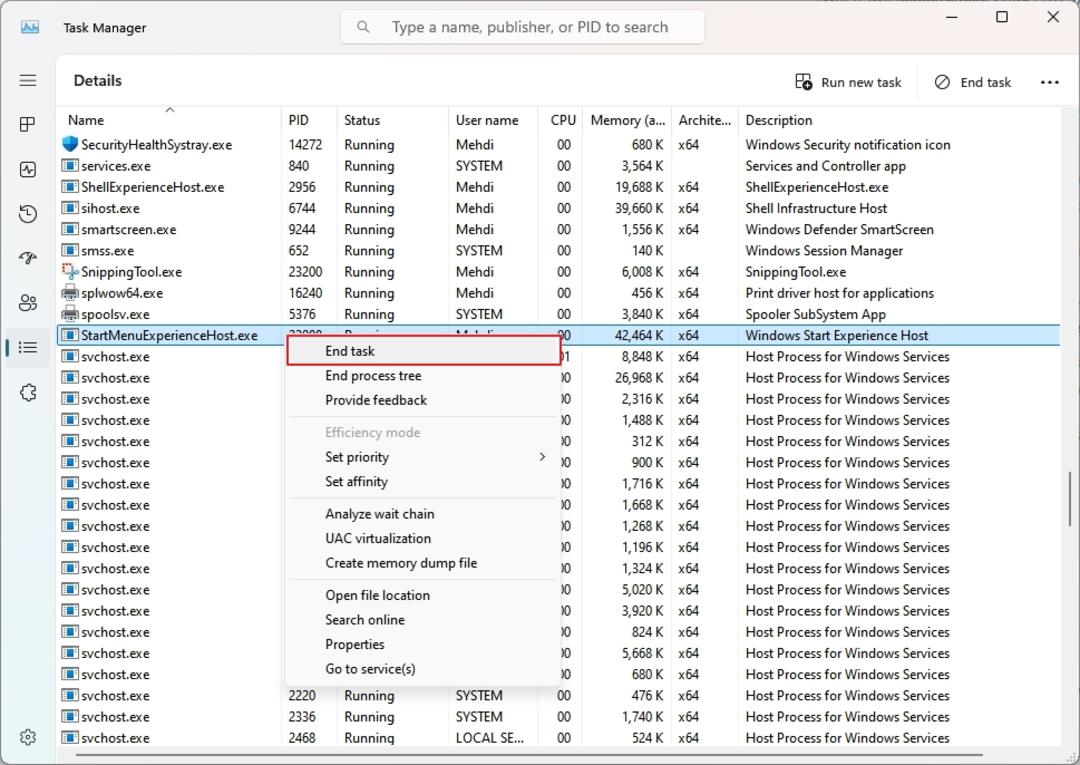Sort by the User name column
Viewport: 1080px width, 765px height.
click(x=492, y=120)
